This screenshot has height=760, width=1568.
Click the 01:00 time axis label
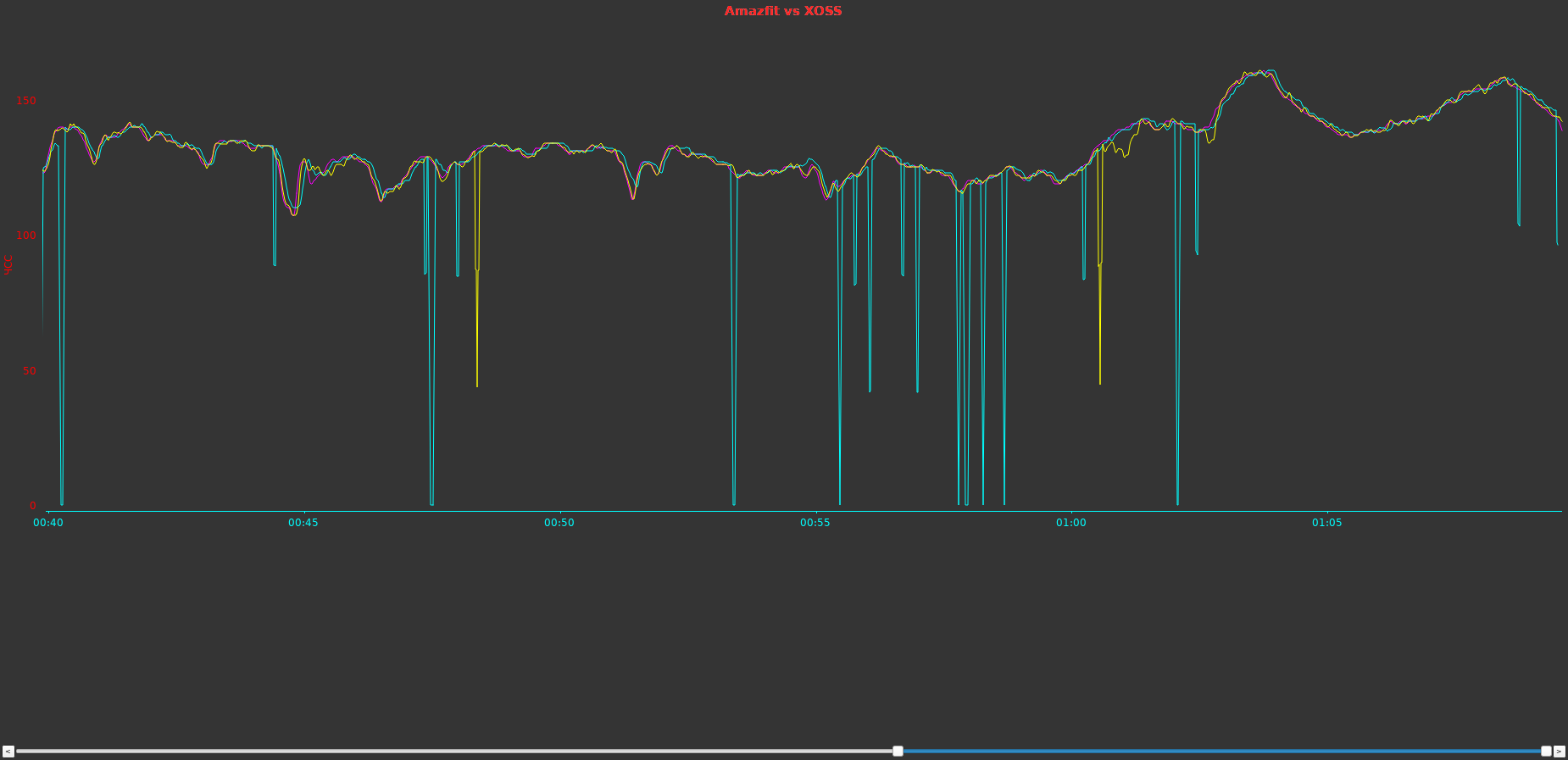[x=1071, y=523]
